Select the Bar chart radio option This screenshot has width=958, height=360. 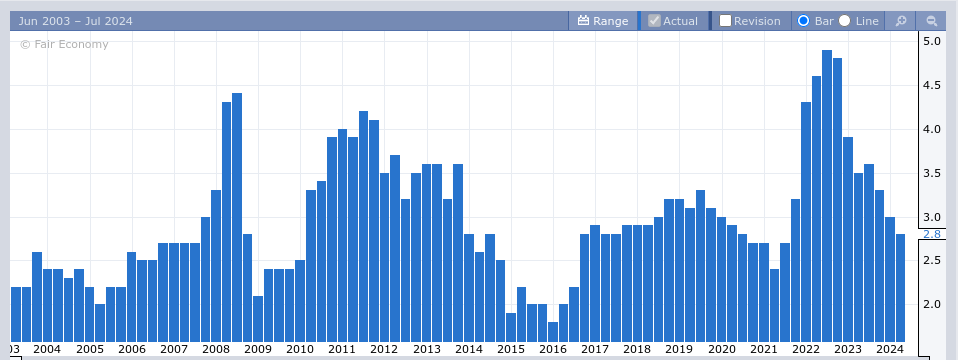[x=803, y=21]
